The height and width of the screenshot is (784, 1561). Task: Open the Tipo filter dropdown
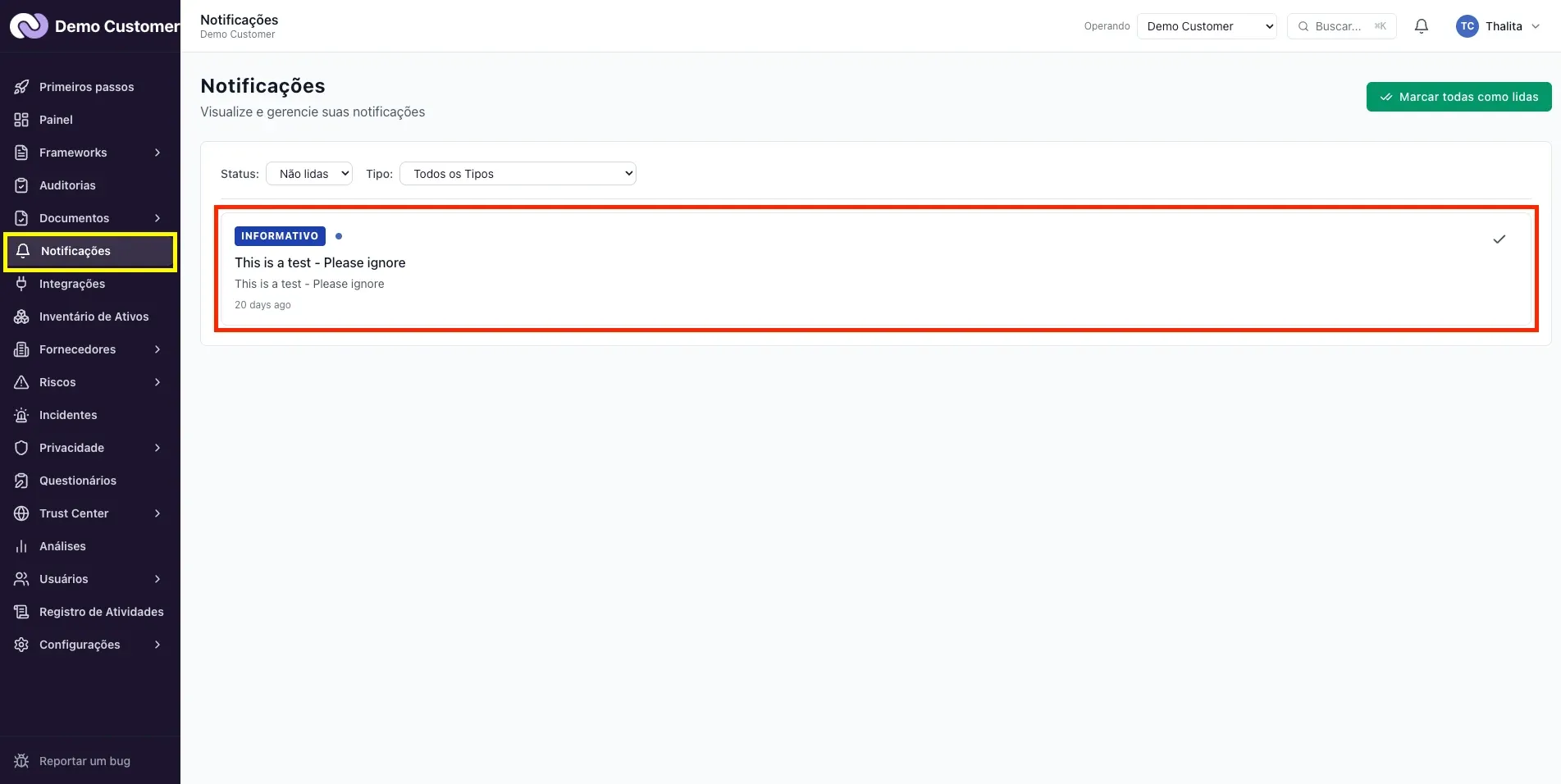click(x=518, y=174)
